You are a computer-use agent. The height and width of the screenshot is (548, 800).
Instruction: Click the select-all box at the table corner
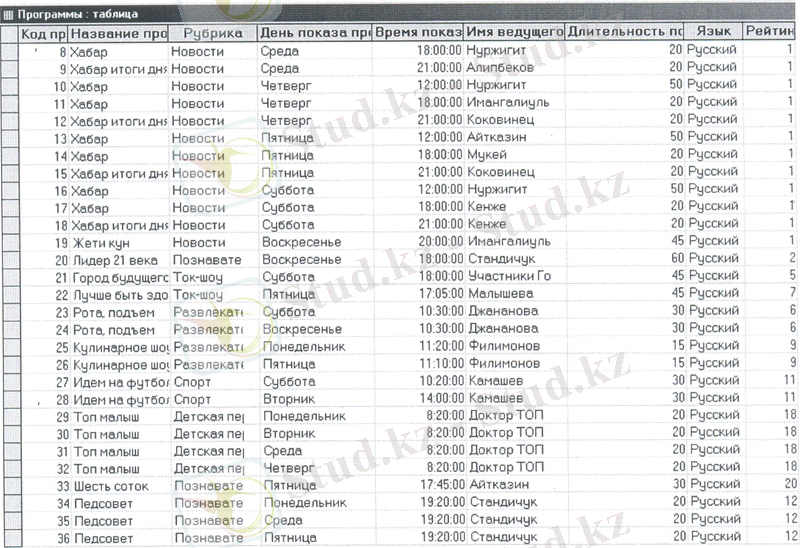coord(10,35)
